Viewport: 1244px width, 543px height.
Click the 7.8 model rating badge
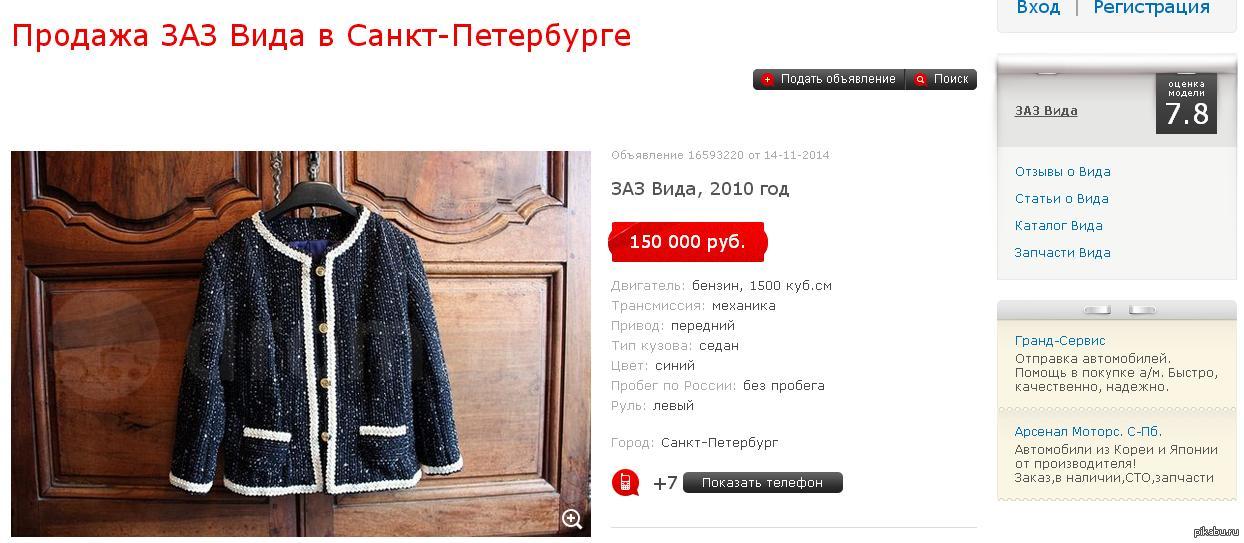pyautogui.click(x=1186, y=103)
